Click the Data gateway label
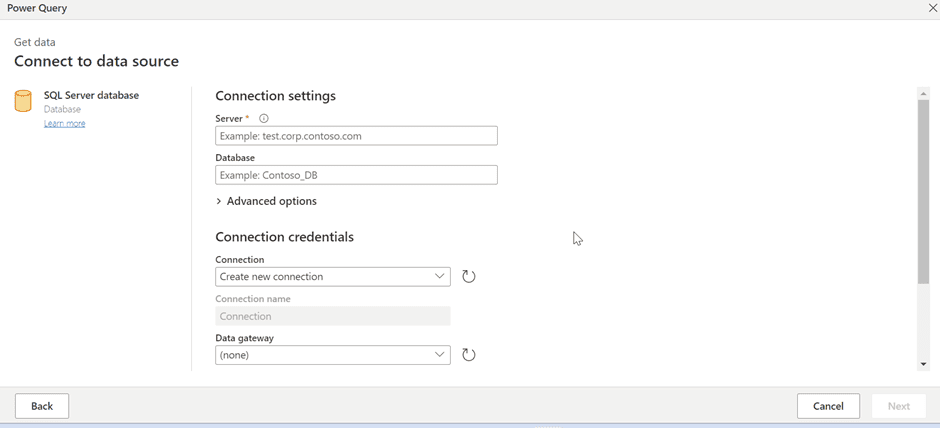 click(244, 338)
